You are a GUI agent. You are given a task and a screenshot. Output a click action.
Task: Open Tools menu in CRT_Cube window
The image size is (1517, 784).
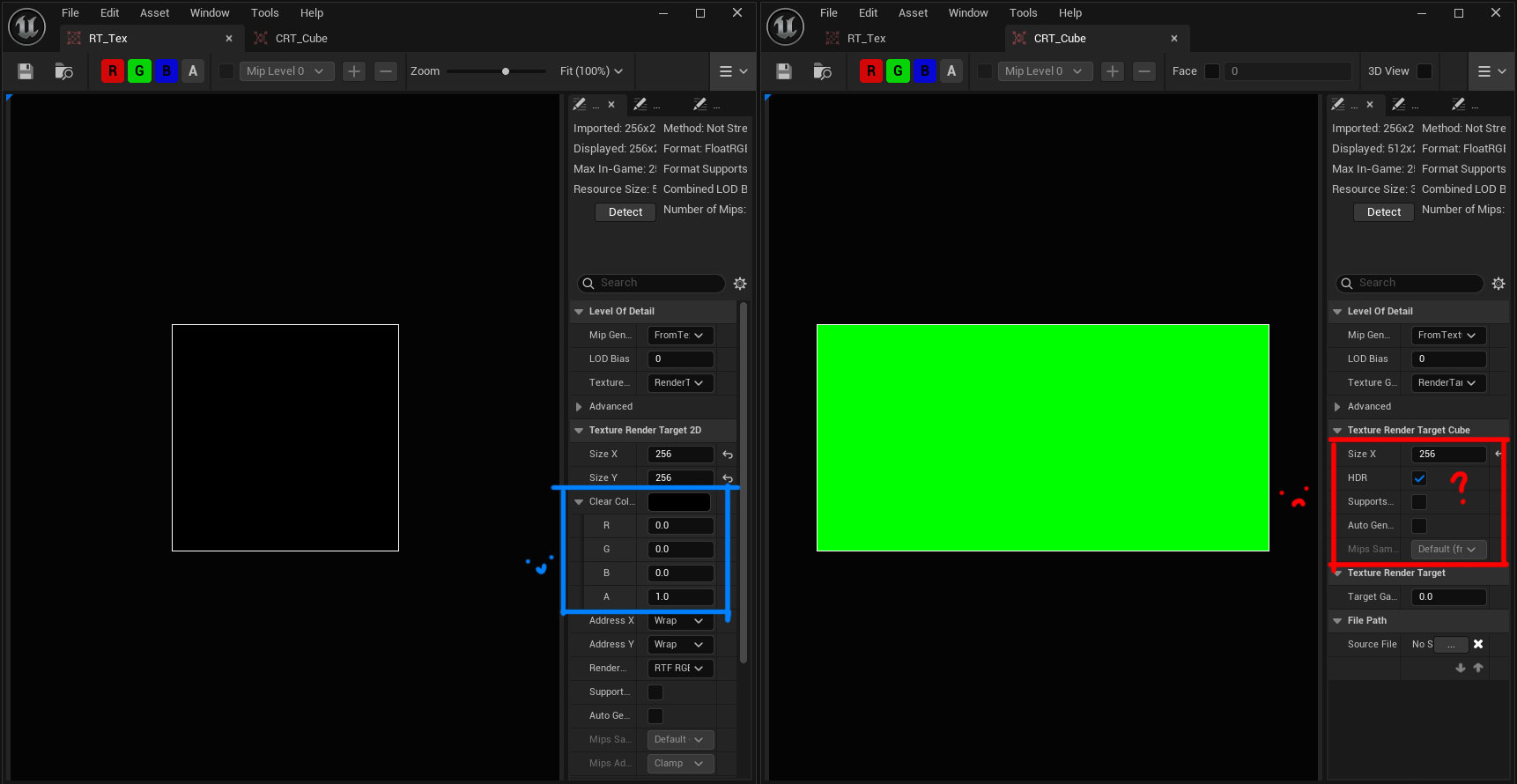[1024, 13]
